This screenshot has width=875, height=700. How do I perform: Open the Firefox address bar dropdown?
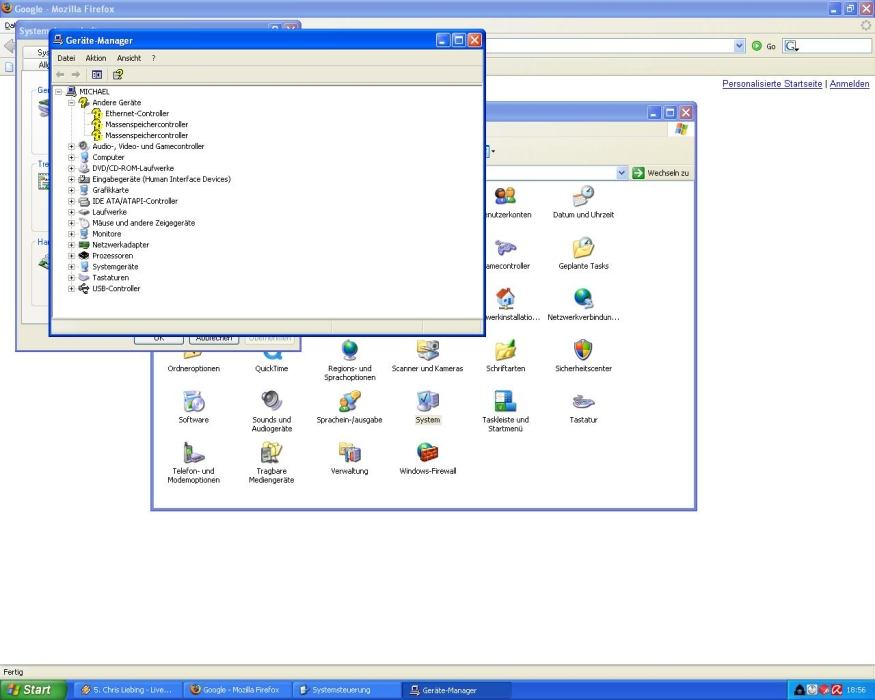click(x=739, y=46)
